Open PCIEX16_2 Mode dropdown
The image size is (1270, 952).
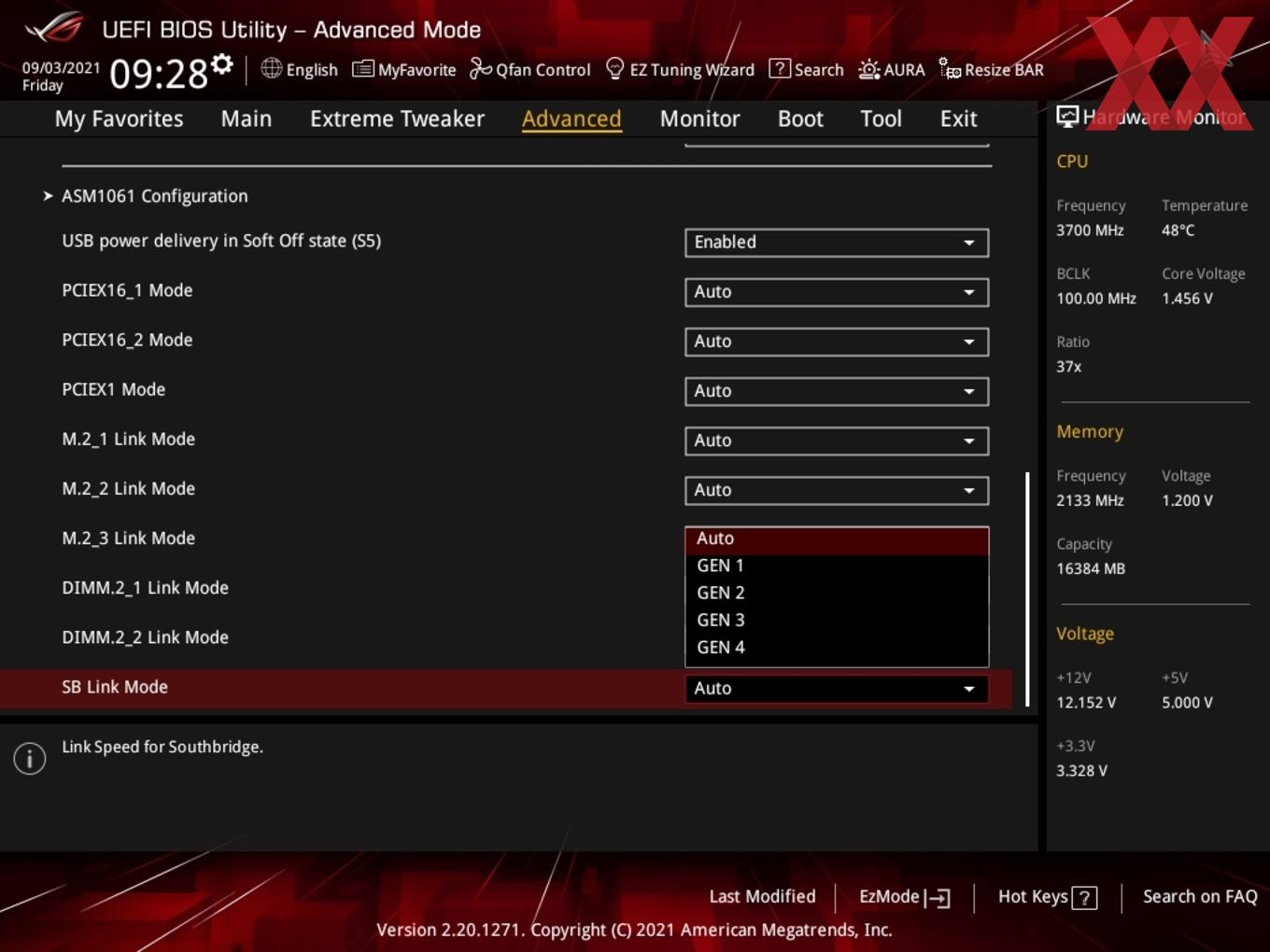pos(837,342)
